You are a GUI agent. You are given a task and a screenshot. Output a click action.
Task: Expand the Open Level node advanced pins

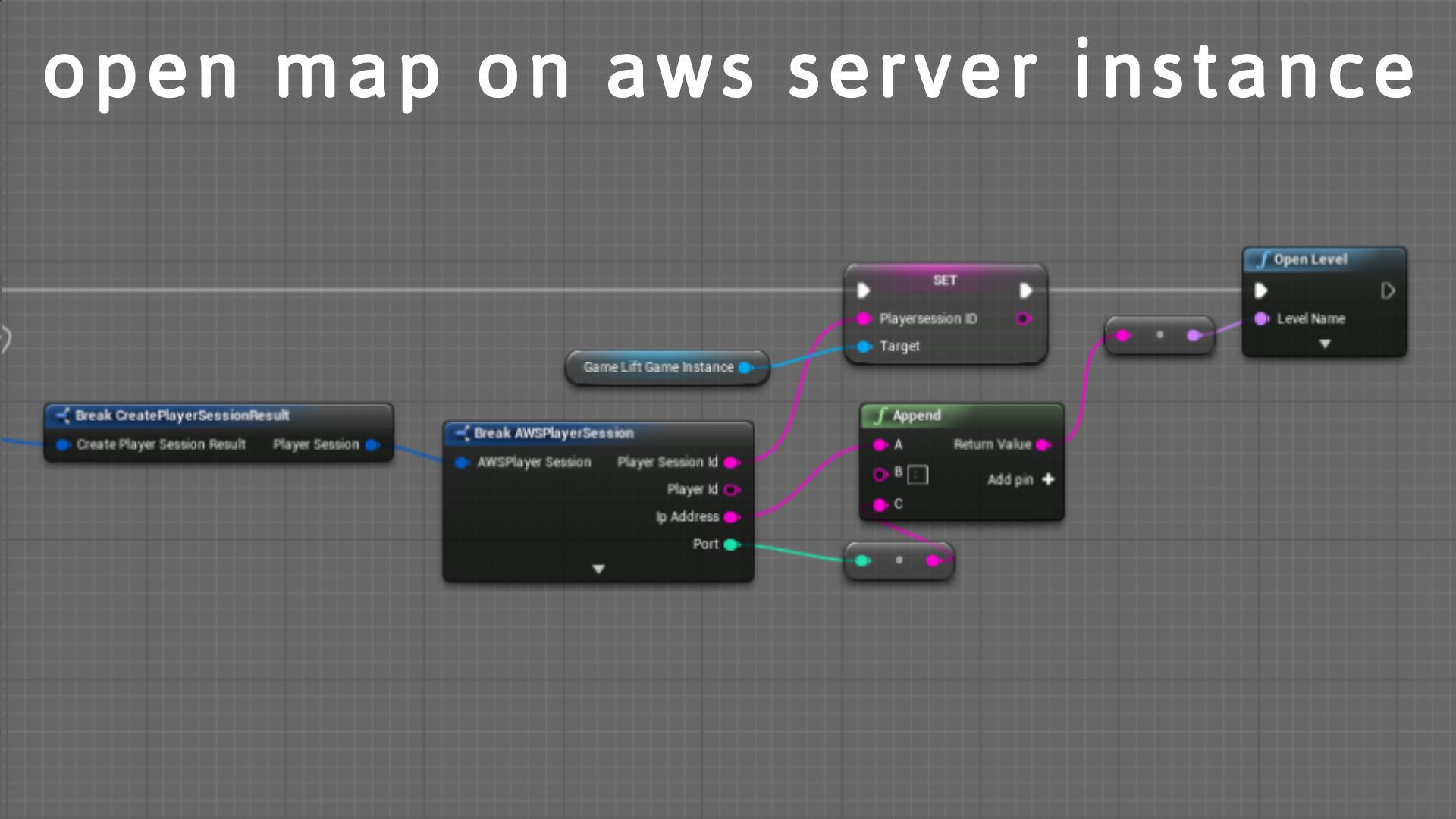[1325, 344]
